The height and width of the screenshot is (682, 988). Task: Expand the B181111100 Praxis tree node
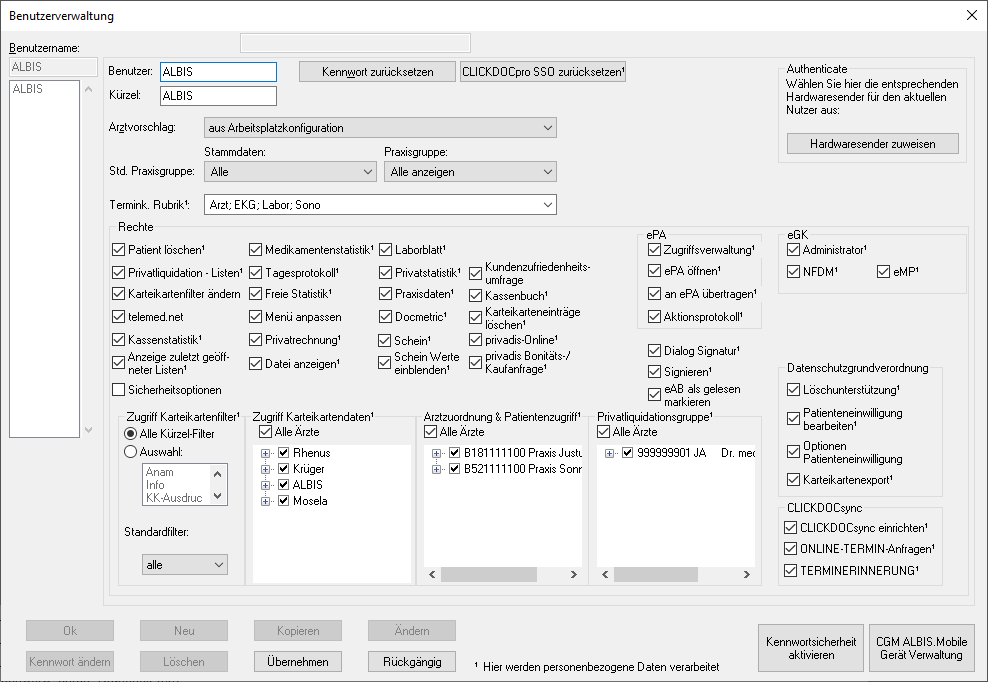point(438,453)
